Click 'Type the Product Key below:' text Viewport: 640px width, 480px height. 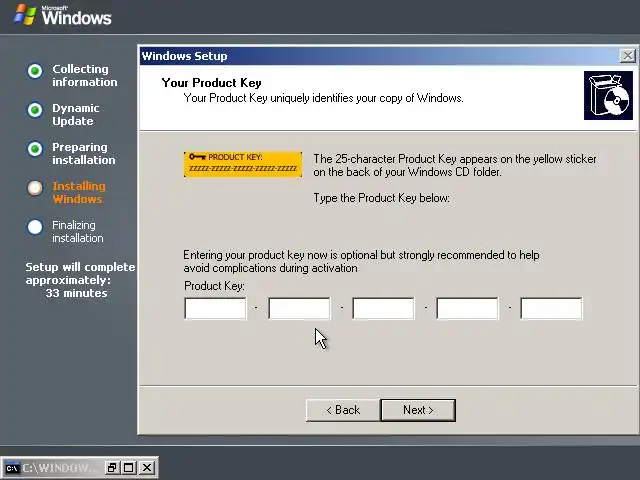point(381,198)
